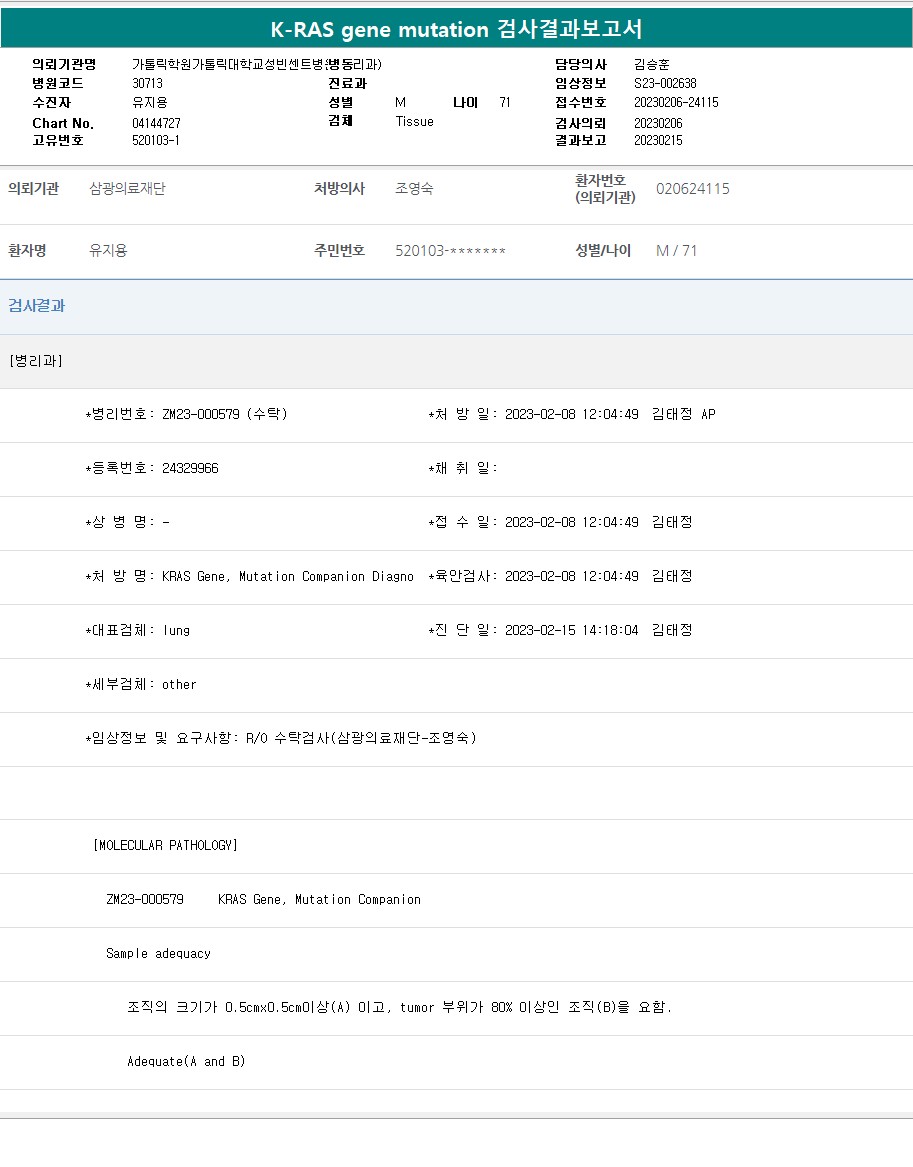Click the Chart No. value 04144727

156,123
